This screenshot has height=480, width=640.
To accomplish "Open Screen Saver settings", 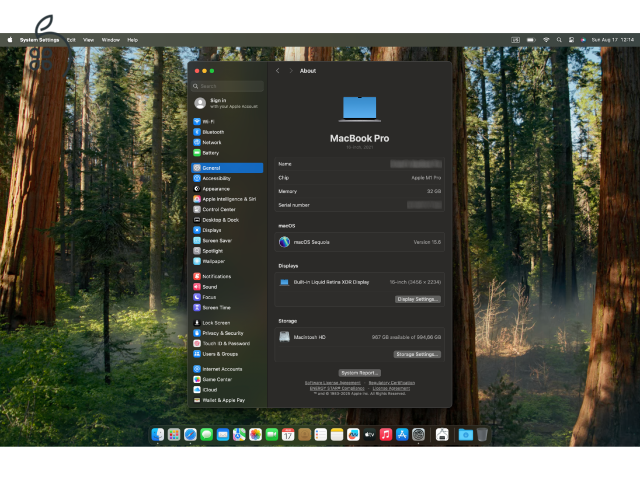I will click(x=227, y=240).
